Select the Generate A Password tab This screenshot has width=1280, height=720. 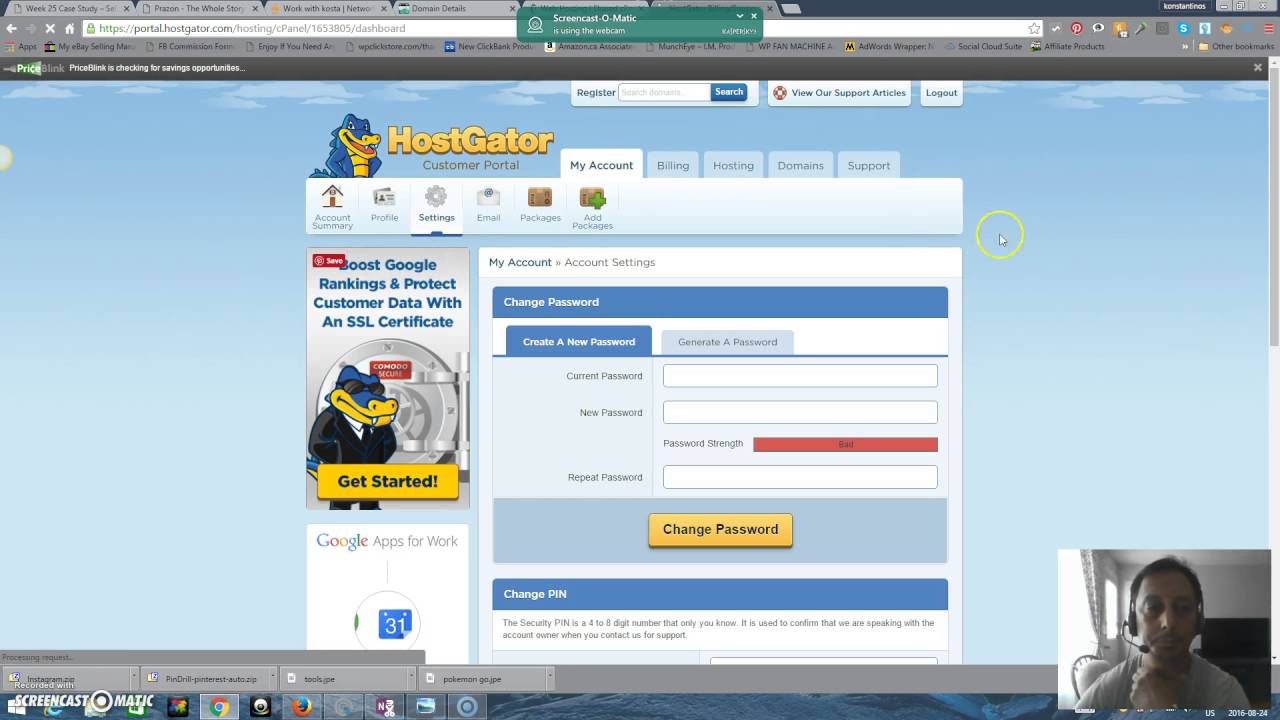(727, 342)
